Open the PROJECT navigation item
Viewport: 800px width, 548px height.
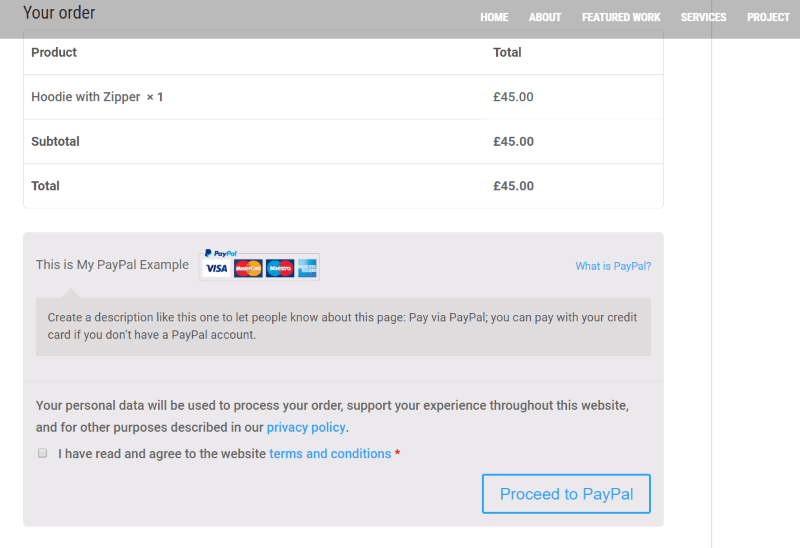768,17
